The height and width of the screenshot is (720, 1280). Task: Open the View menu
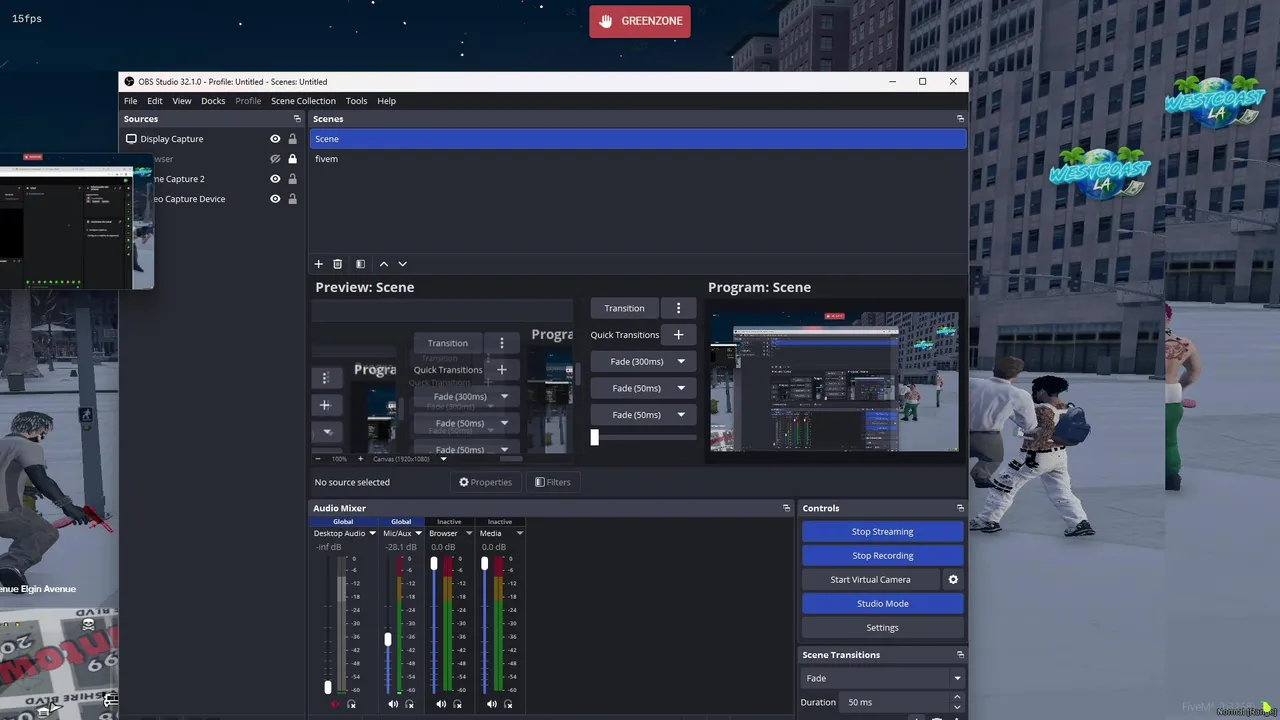(182, 101)
